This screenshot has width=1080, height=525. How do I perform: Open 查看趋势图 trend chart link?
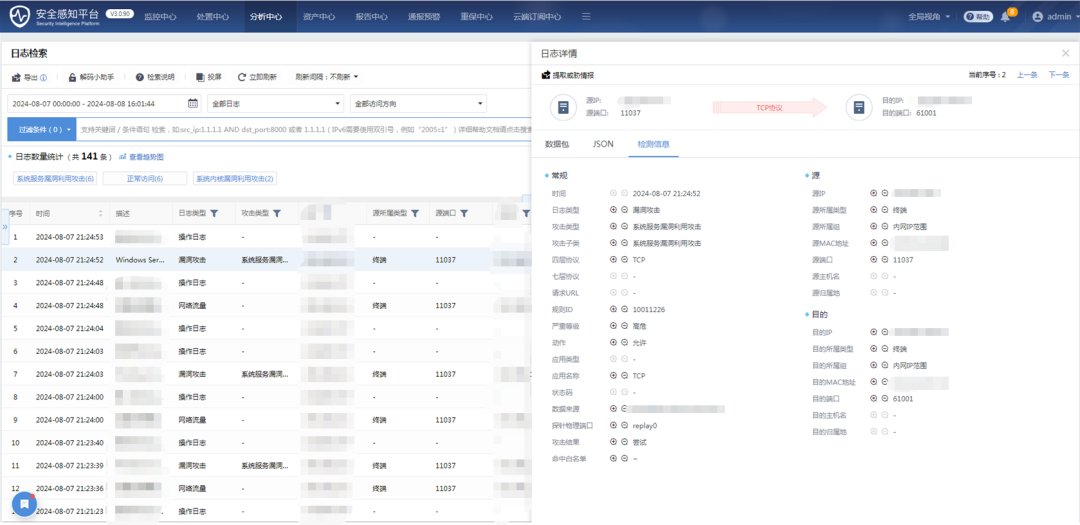(x=142, y=156)
